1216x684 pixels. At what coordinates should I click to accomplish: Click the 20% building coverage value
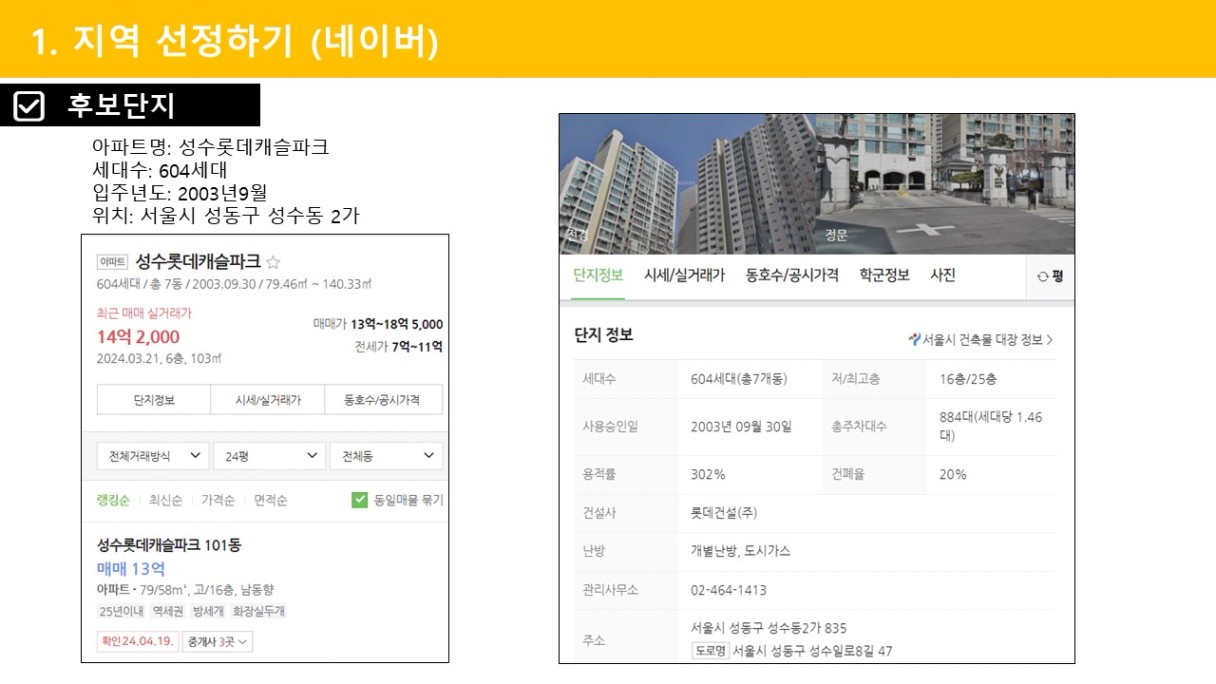pyautogui.click(x=953, y=474)
